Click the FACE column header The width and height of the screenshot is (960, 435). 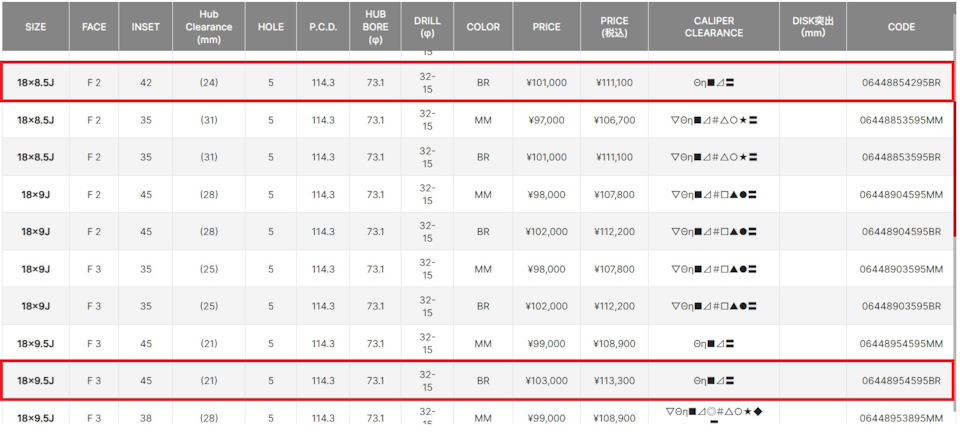(x=94, y=27)
